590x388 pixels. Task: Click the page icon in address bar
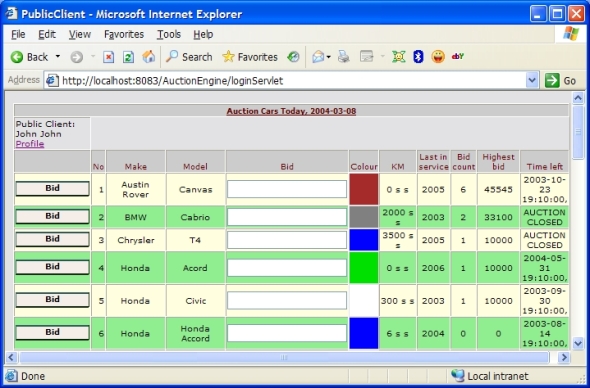52,81
